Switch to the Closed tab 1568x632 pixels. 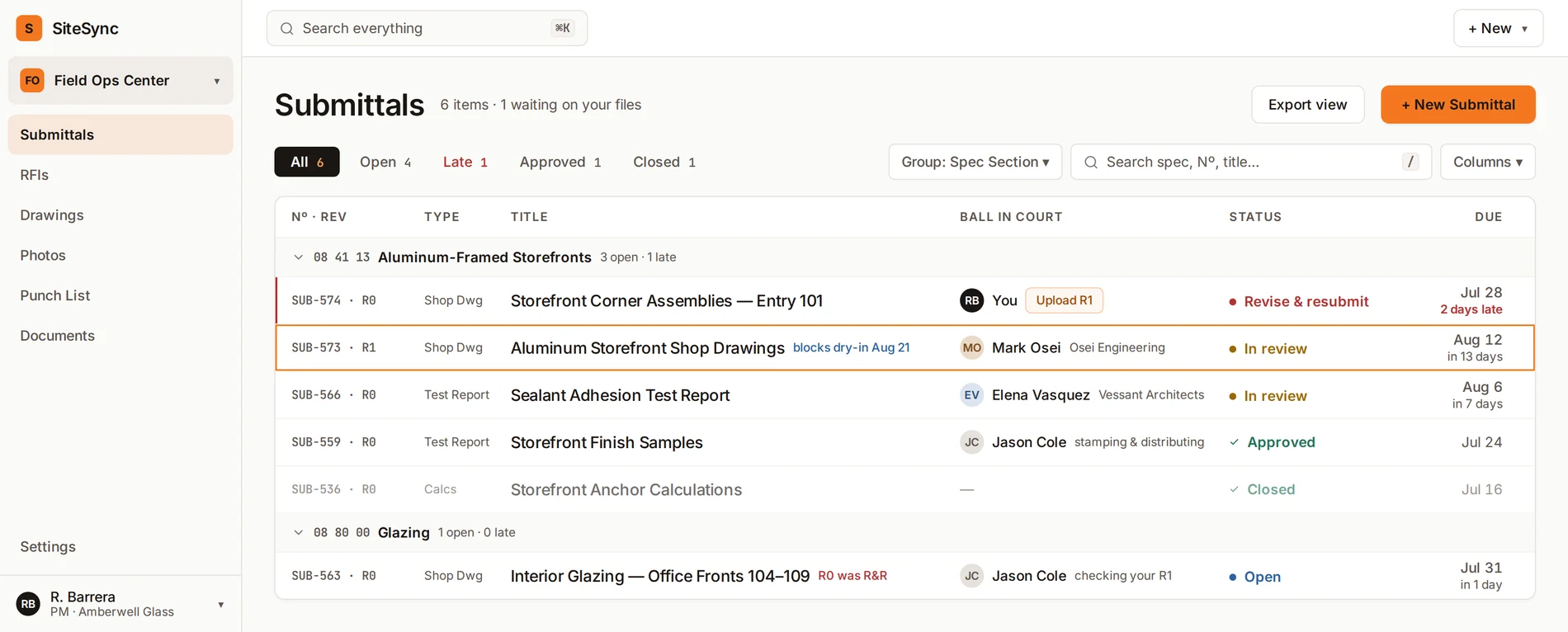664,162
